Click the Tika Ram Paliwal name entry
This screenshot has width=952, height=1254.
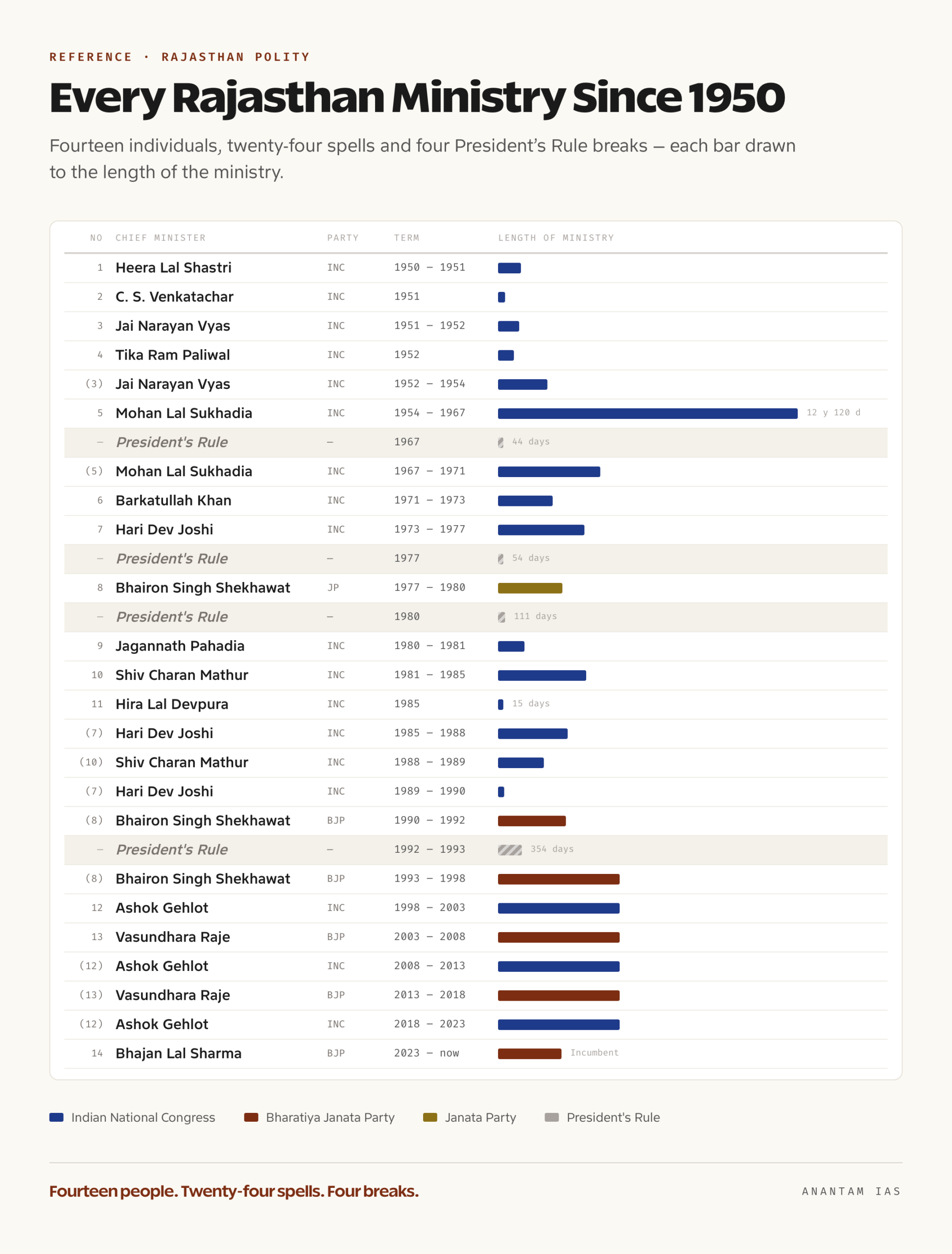pyautogui.click(x=173, y=355)
